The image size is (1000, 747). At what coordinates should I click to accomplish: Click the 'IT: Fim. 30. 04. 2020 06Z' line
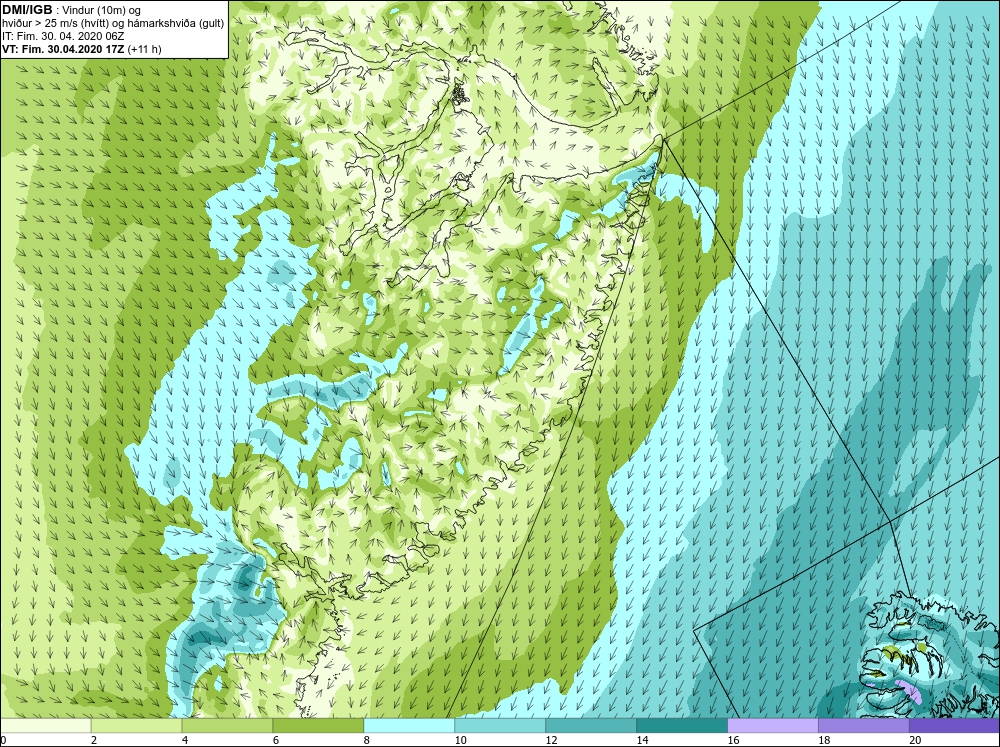click(62, 36)
